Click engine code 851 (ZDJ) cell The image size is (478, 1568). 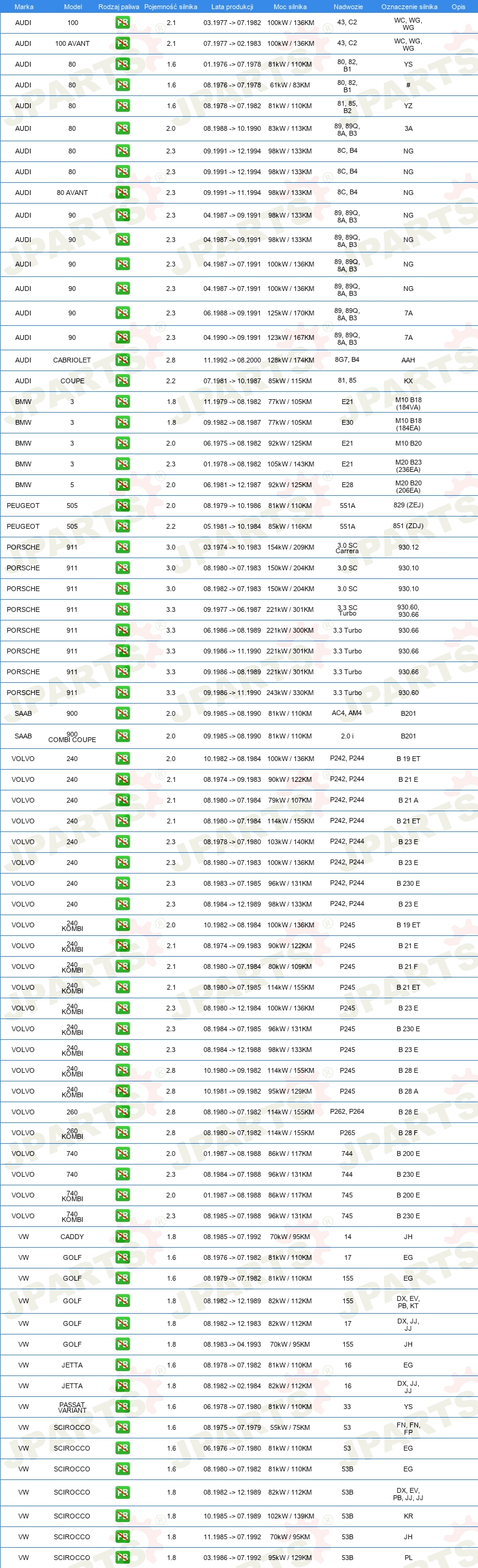click(408, 526)
